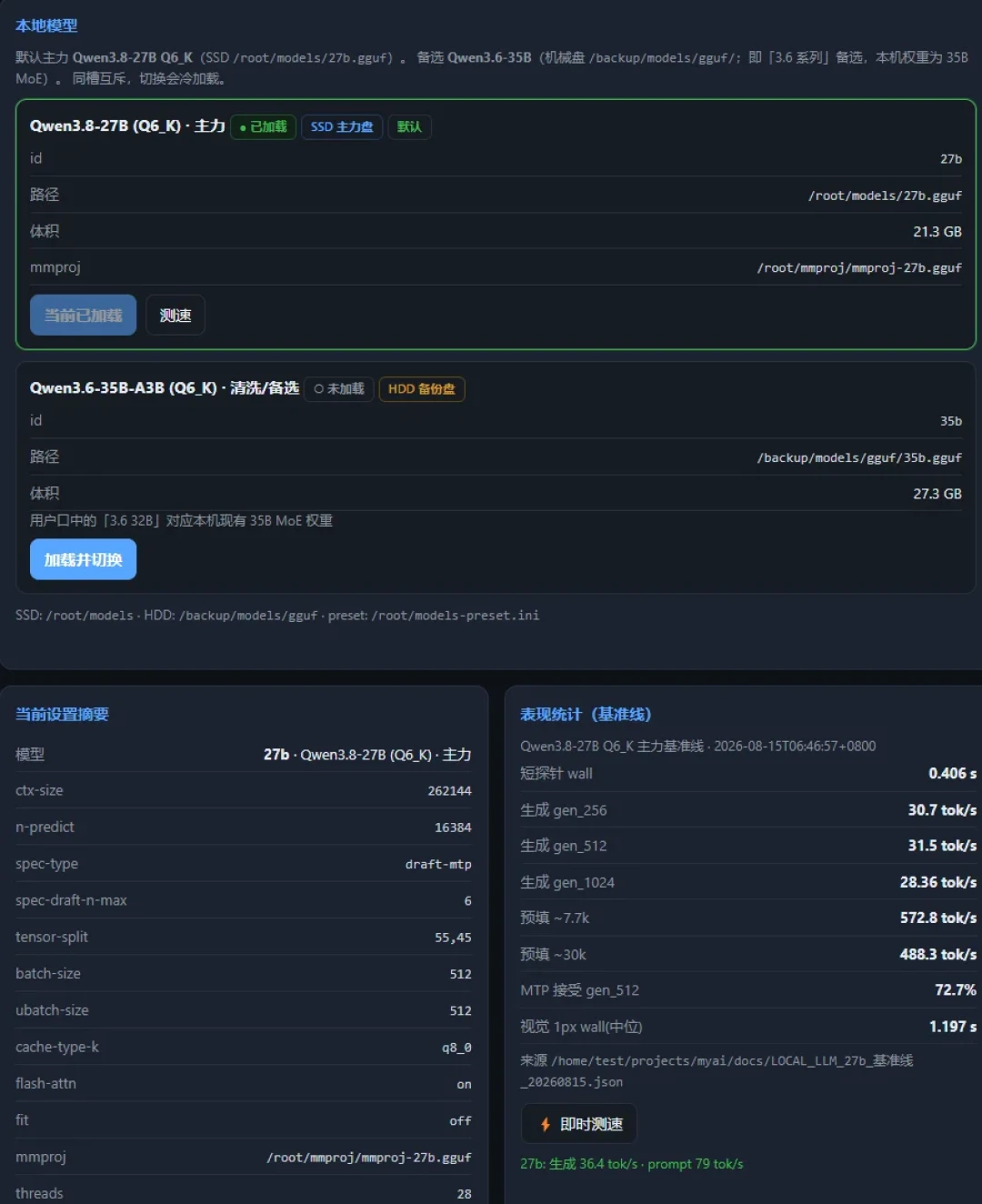Click the HDD 备份盘 badge

[x=421, y=389]
